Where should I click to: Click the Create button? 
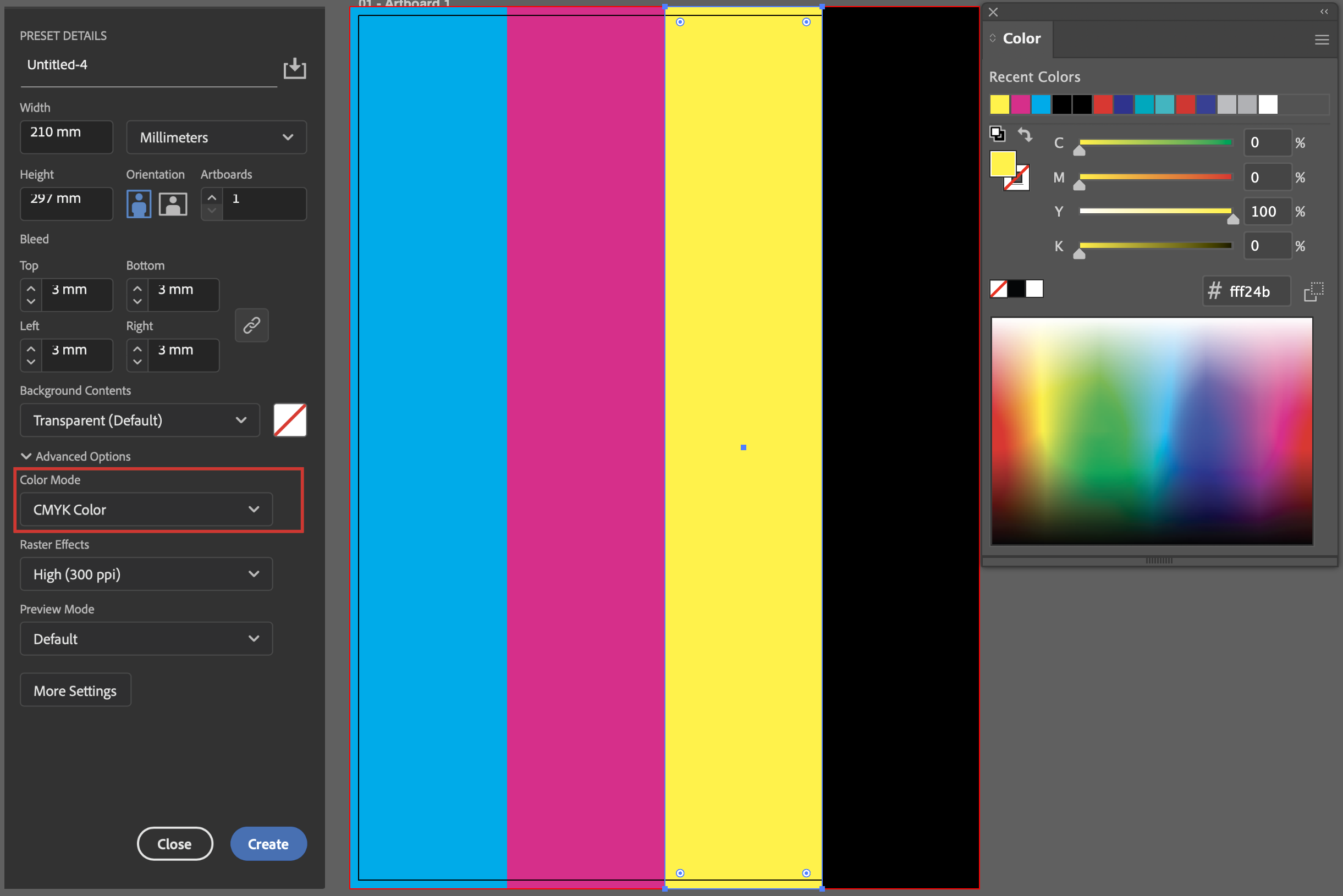click(x=268, y=843)
